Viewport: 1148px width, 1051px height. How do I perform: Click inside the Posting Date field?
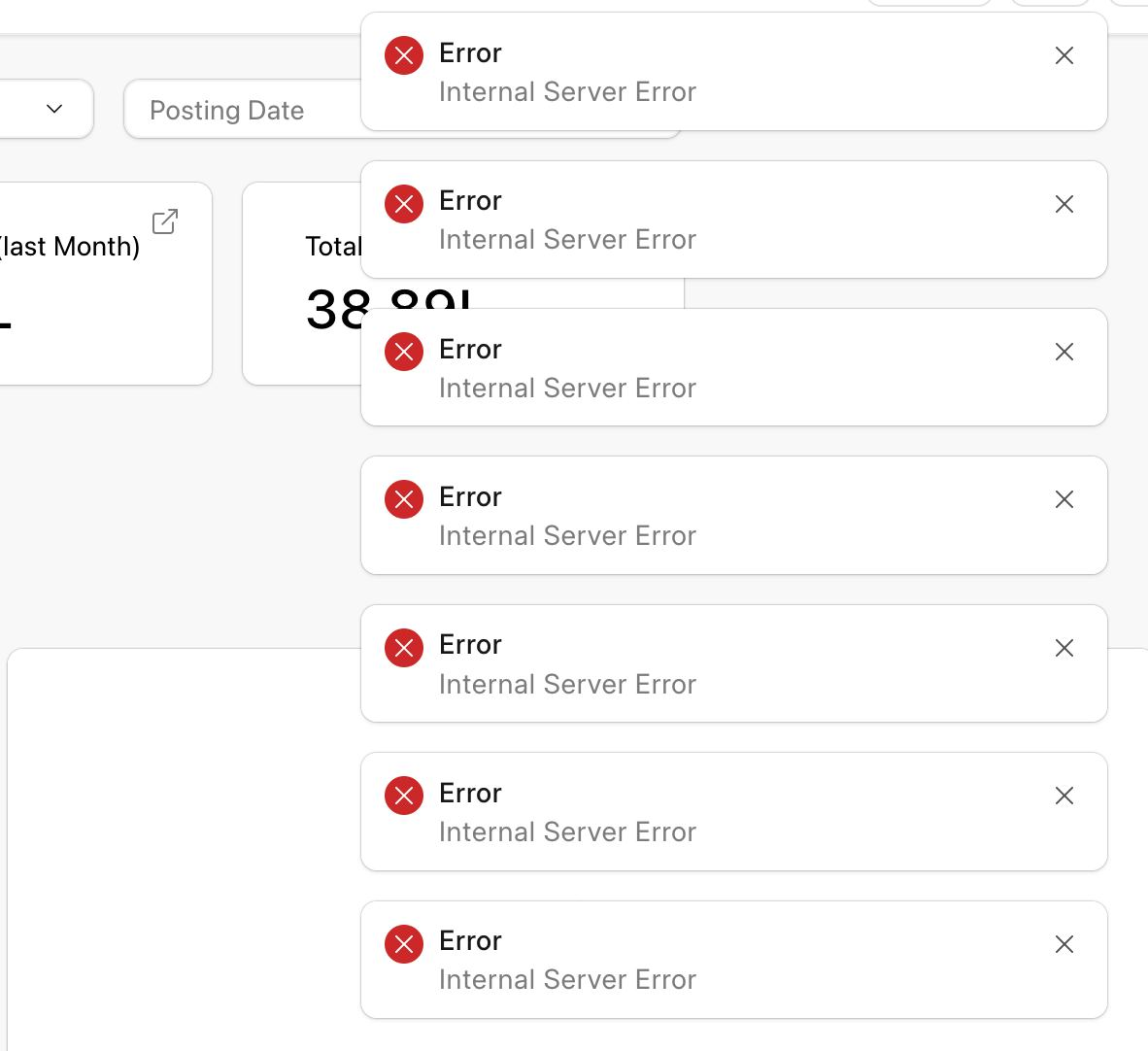[x=291, y=110]
